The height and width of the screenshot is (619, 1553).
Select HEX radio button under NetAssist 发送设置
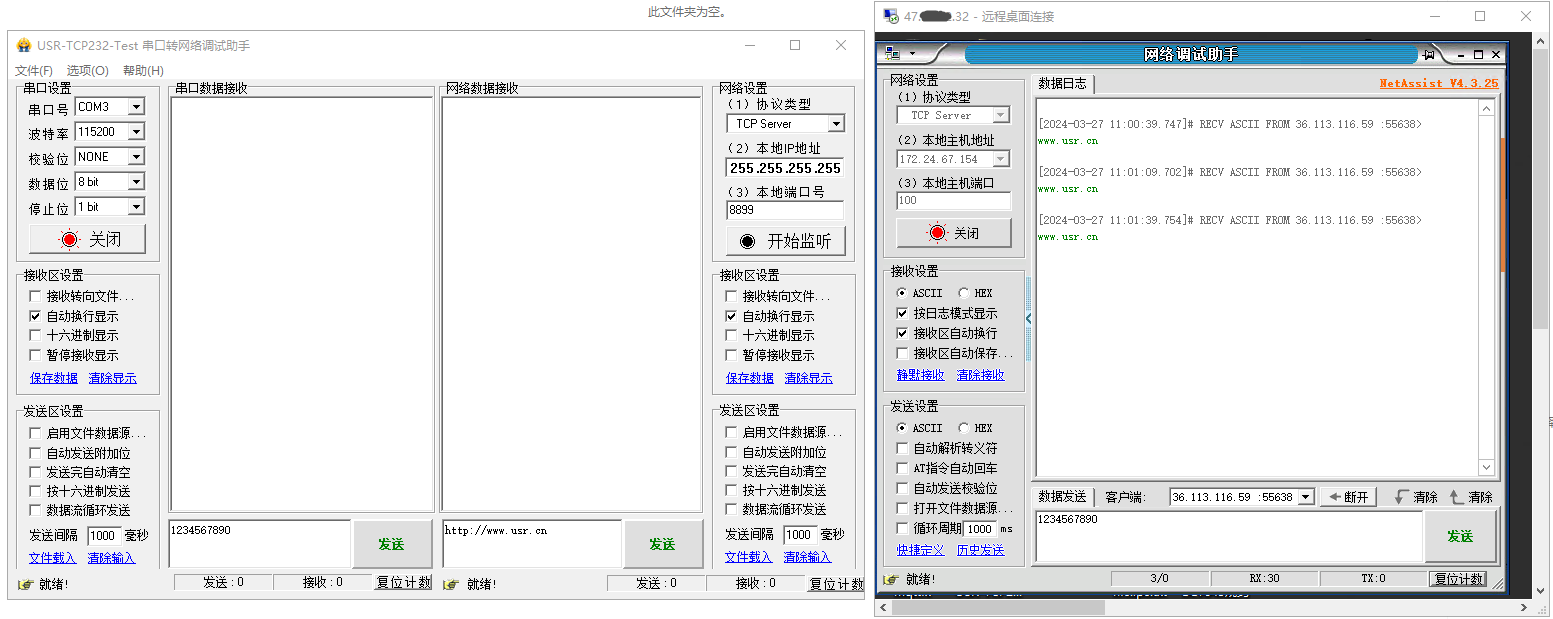coord(964,428)
